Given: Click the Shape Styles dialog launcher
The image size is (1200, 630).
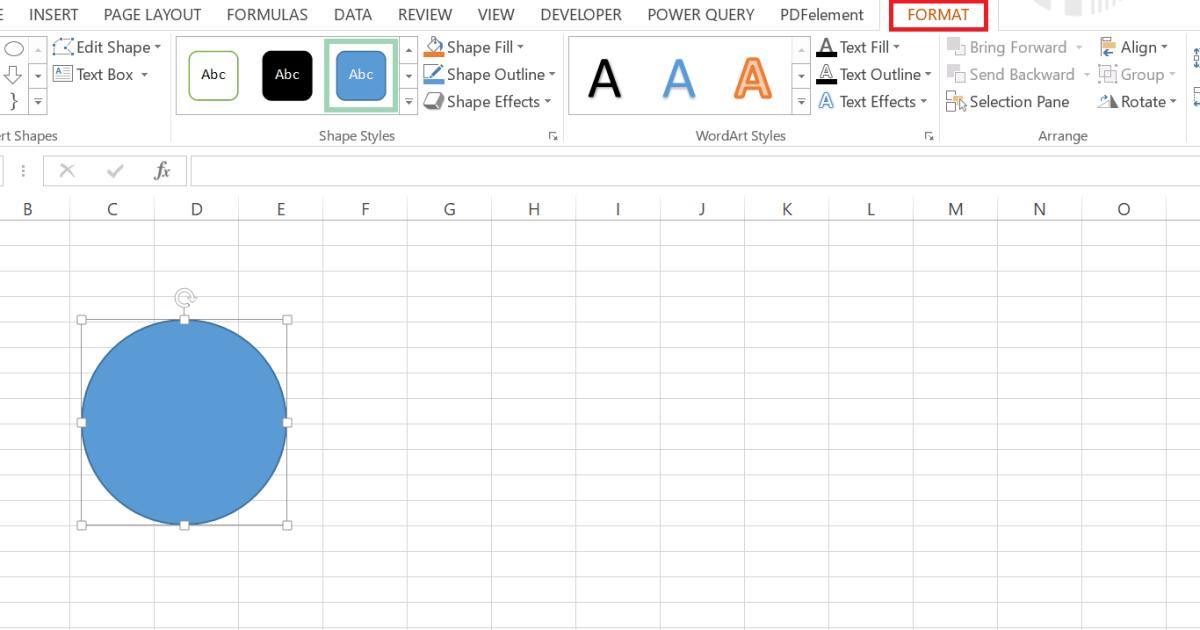Looking at the screenshot, I should pyautogui.click(x=553, y=138).
